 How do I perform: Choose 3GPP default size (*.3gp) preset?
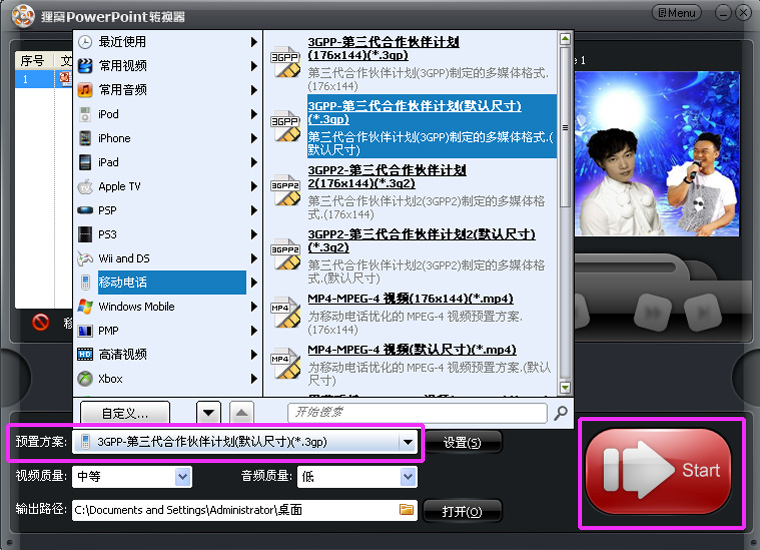coord(412,126)
